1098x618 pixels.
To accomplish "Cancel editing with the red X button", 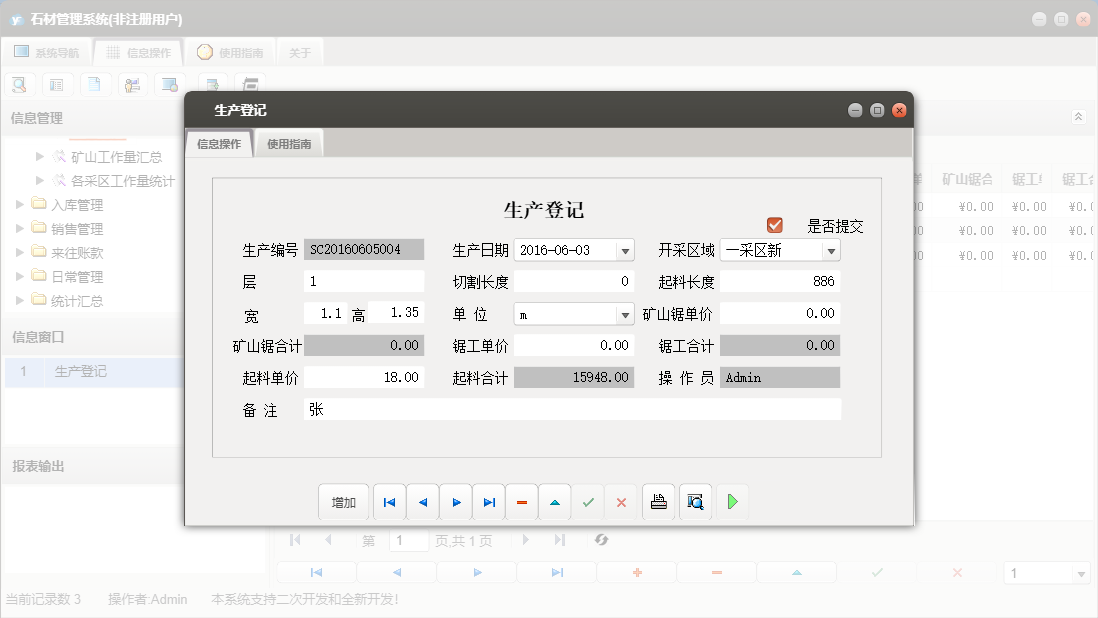I will pos(620,502).
